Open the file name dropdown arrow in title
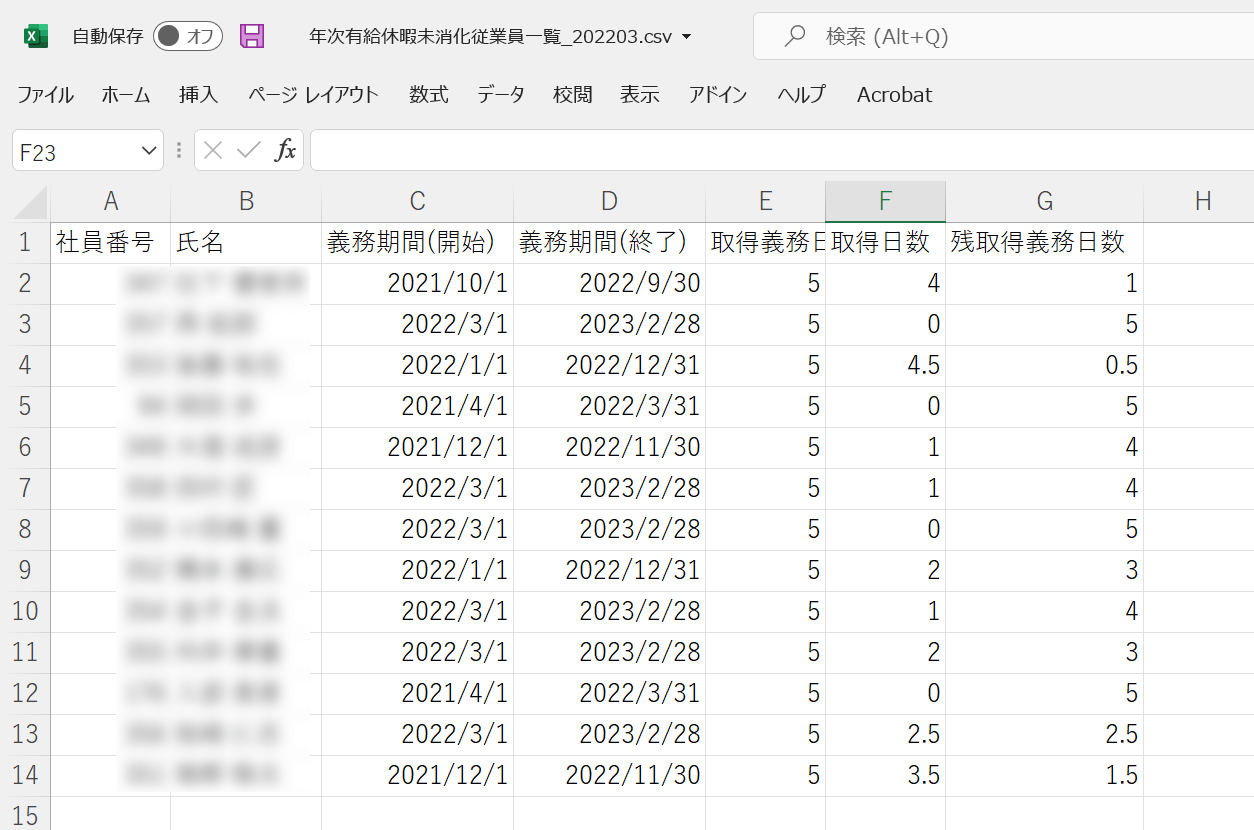This screenshot has width=1254, height=830. [x=686, y=38]
